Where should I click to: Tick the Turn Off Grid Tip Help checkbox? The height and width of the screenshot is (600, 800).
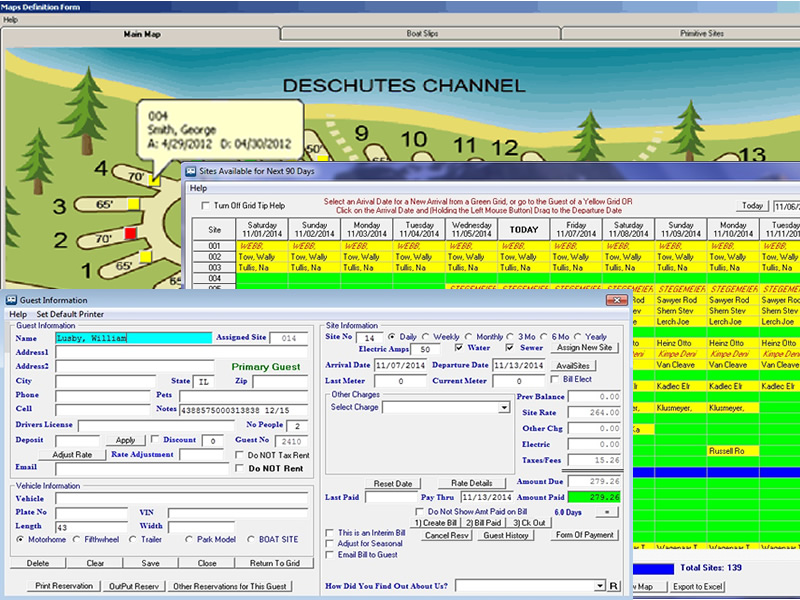tap(205, 206)
